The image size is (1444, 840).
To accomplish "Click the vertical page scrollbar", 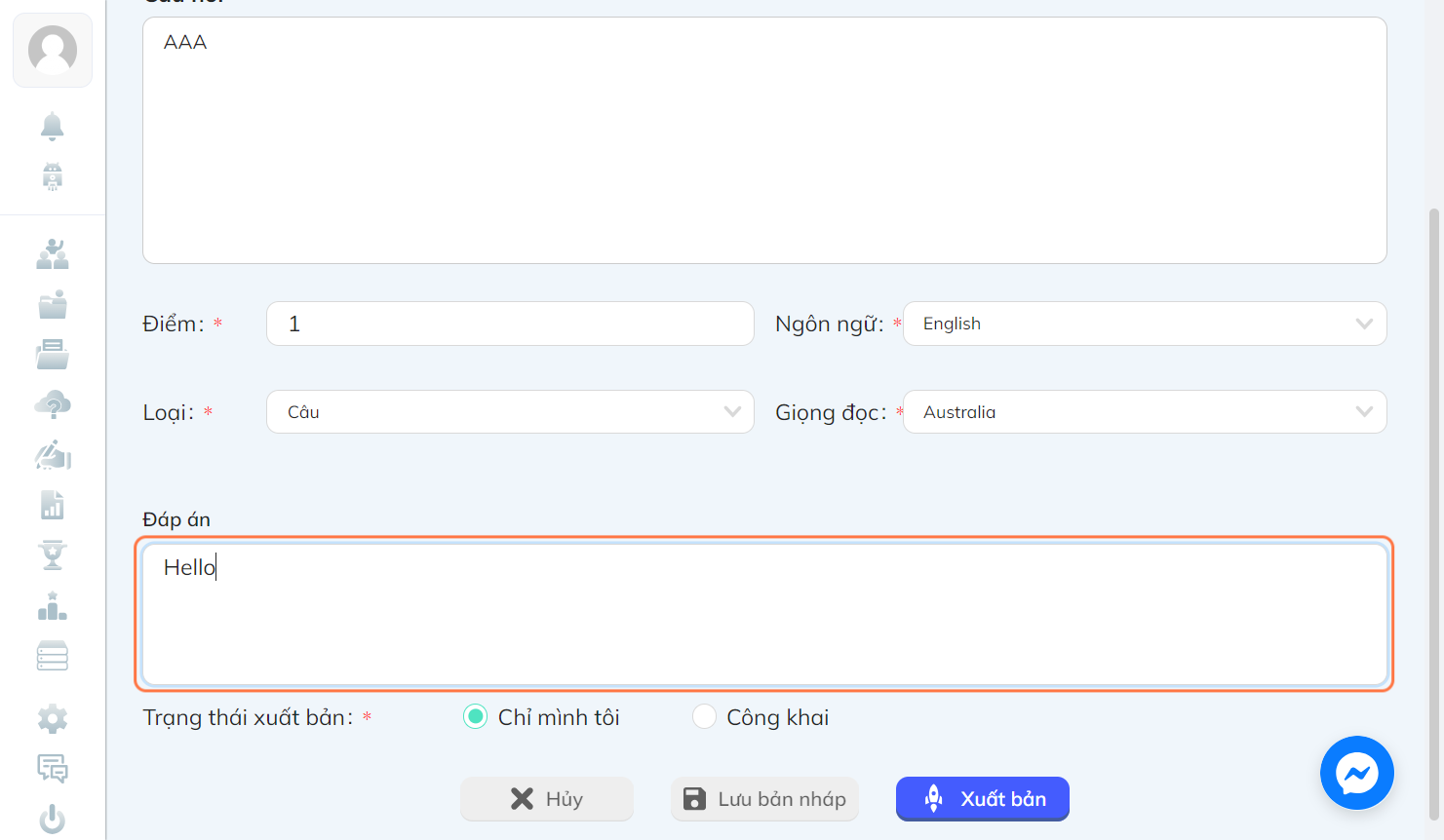I will coord(1434,515).
